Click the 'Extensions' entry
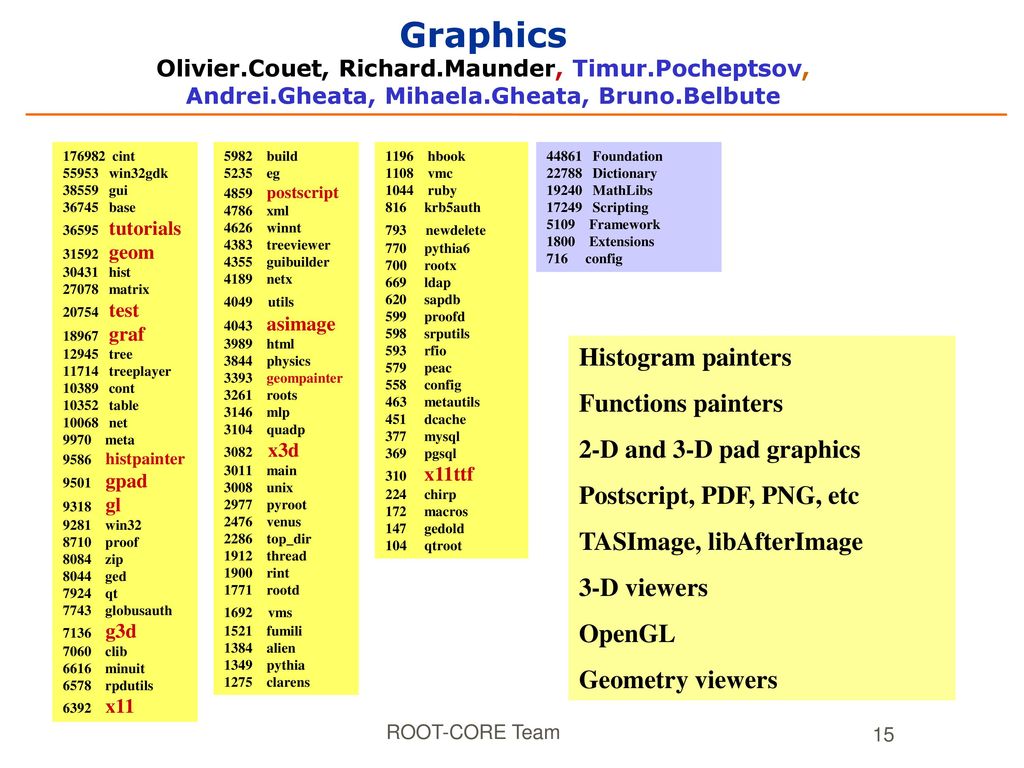Viewport: 1024px width, 768px height. 622,242
